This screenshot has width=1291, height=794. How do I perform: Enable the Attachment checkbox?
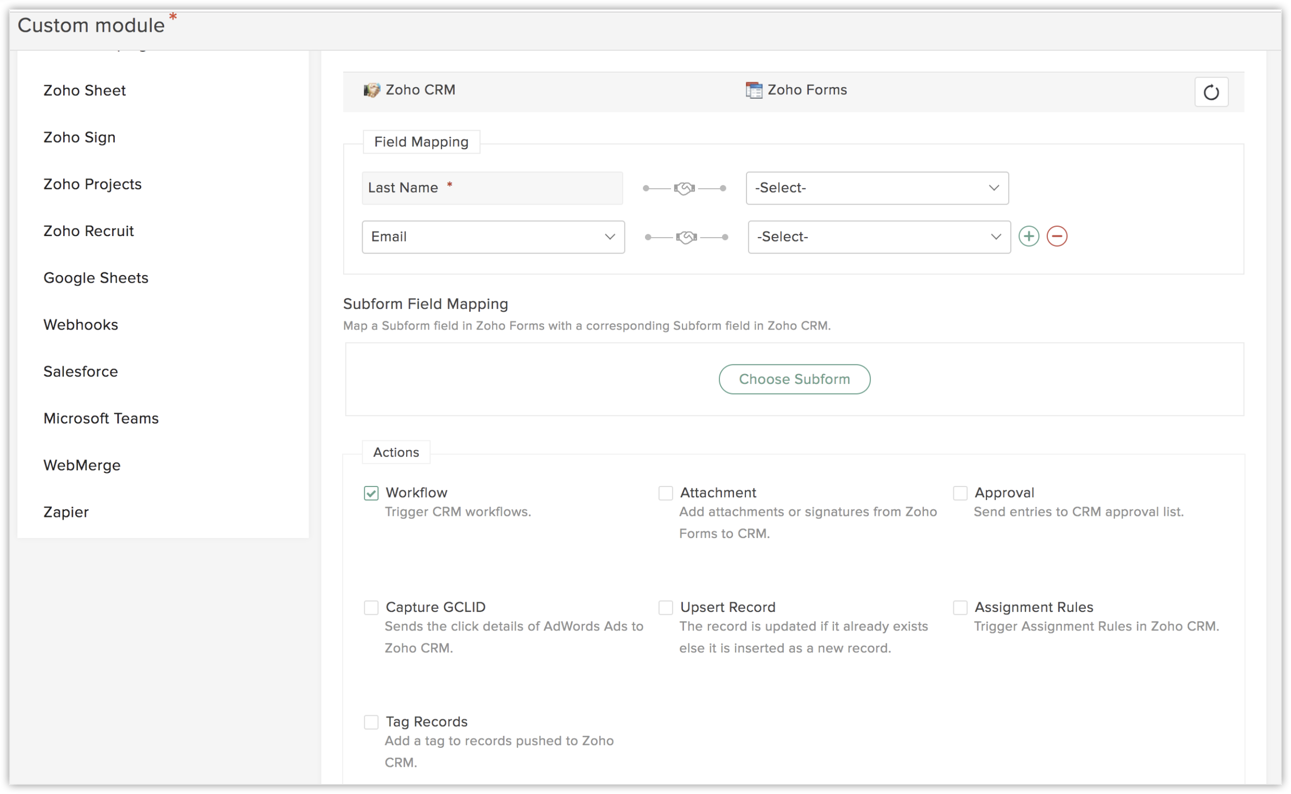click(666, 493)
